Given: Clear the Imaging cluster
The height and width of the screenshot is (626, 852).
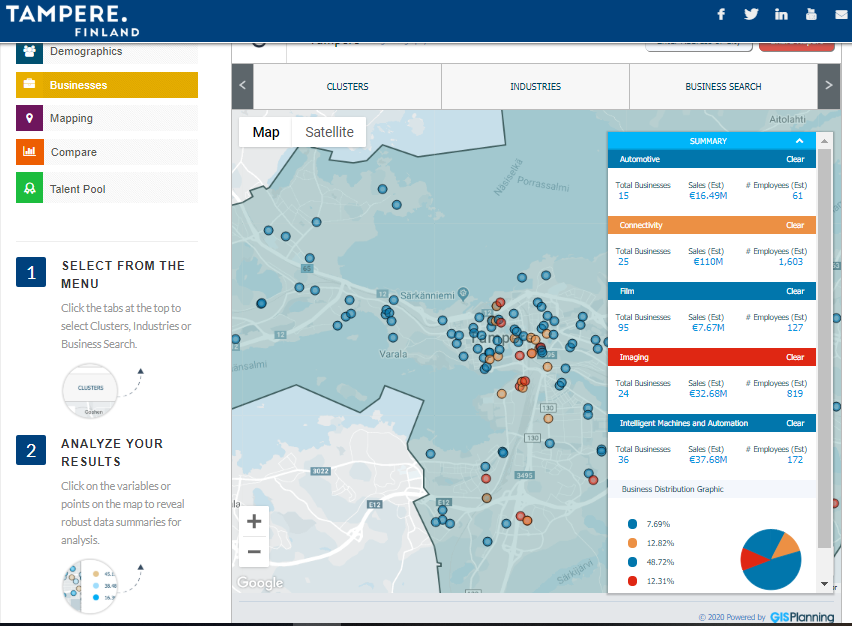Looking at the screenshot, I should (x=795, y=357).
